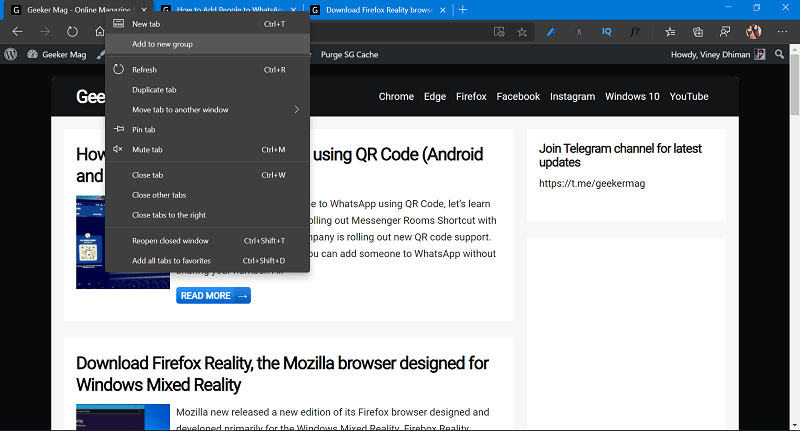Click the Firefox Reality article thumbnail
The width and height of the screenshot is (800, 431).
pyautogui.click(x=123, y=417)
